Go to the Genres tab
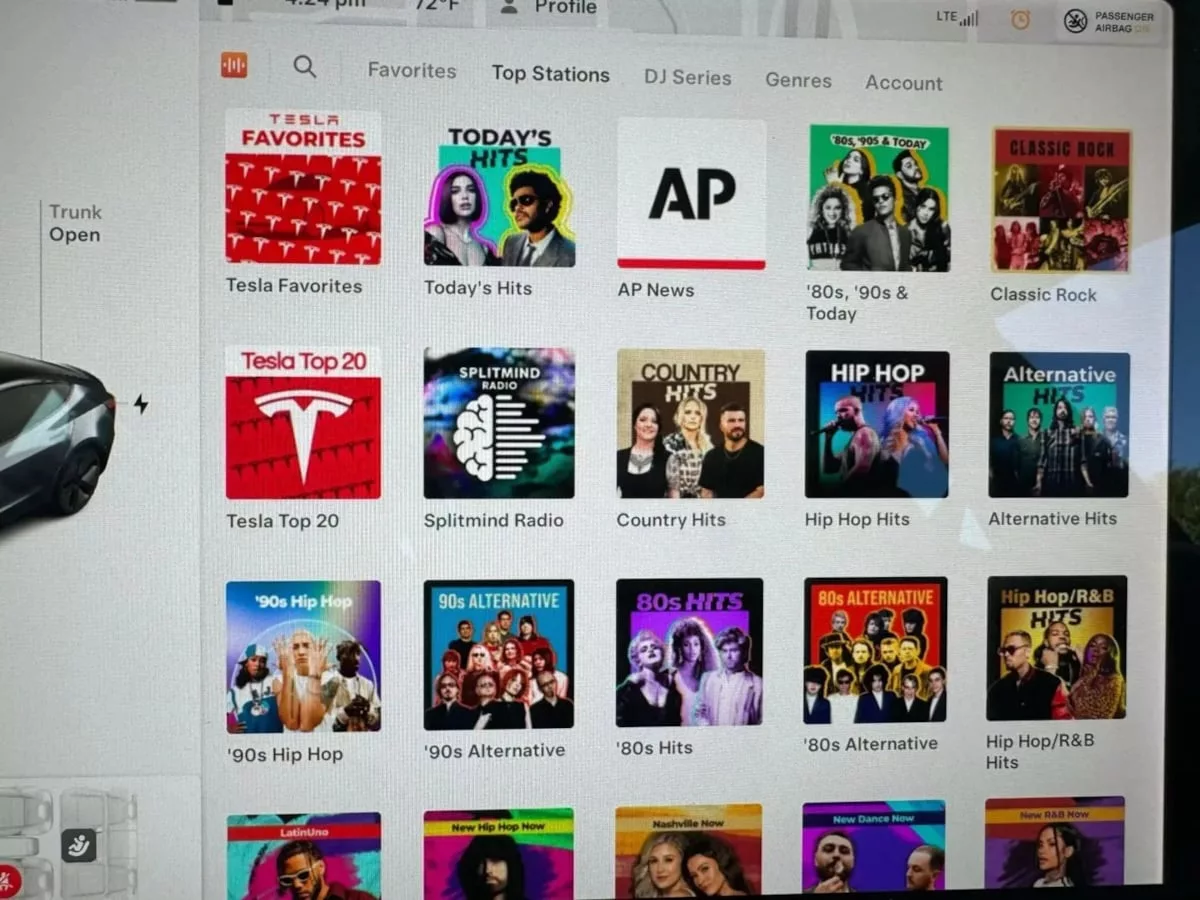The image size is (1200, 900). (x=798, y=81)
